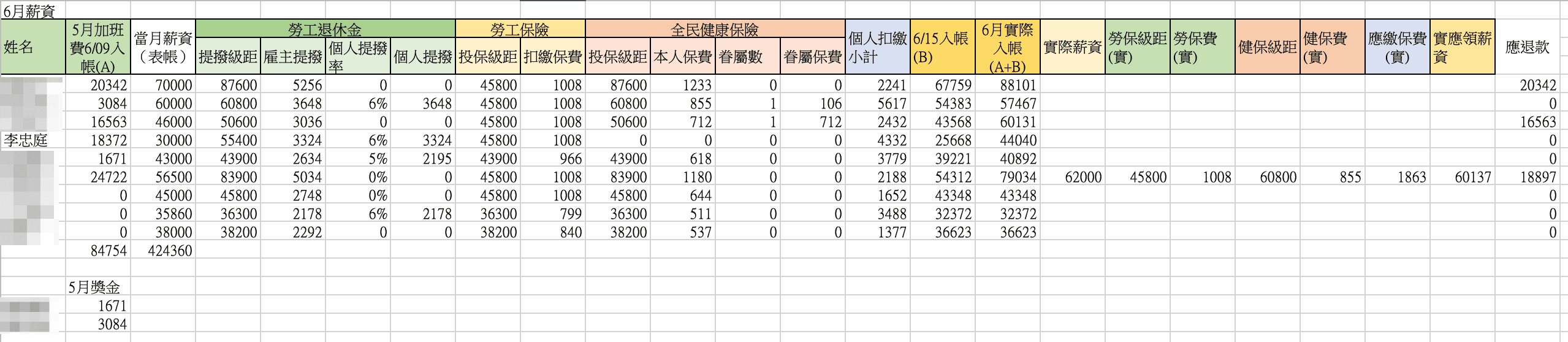Select the 勞工保險 merged header
This screenshot has width=1568, height=342.
coord(520,29)
